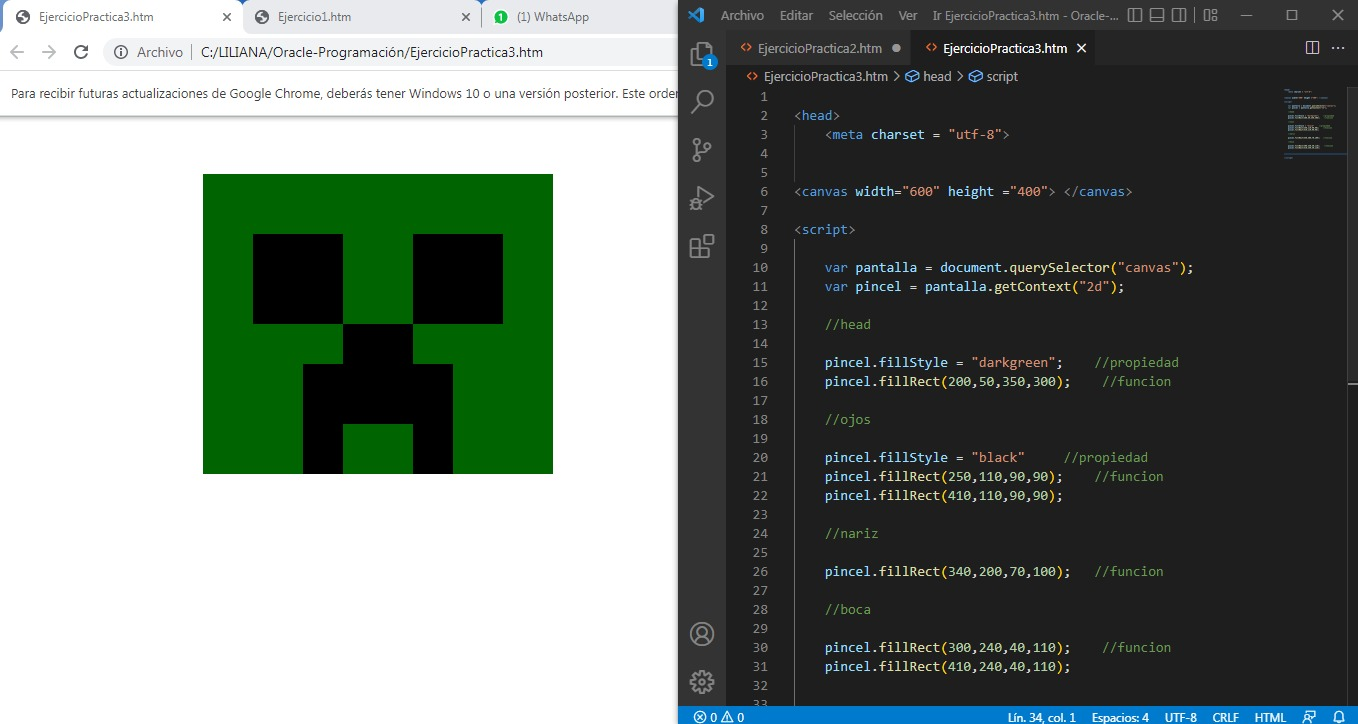Open the Editar menu
Viewport: 1358px width, 724px height.
point(796,15)
